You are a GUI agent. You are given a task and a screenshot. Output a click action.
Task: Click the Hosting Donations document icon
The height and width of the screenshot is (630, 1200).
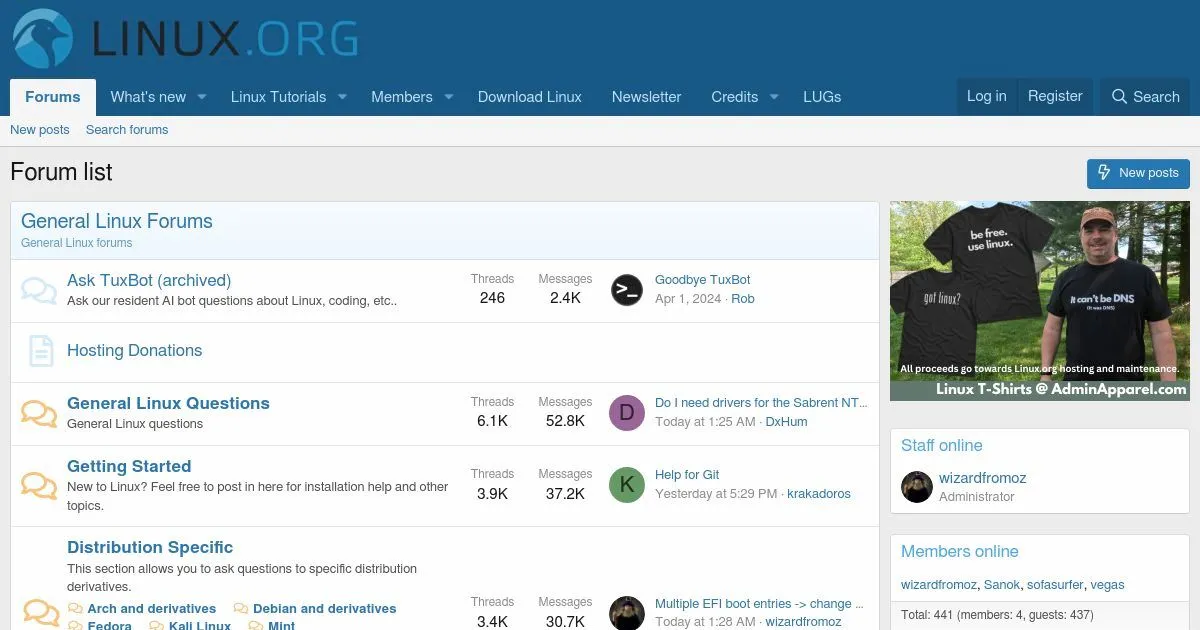(x=41, y=351)
